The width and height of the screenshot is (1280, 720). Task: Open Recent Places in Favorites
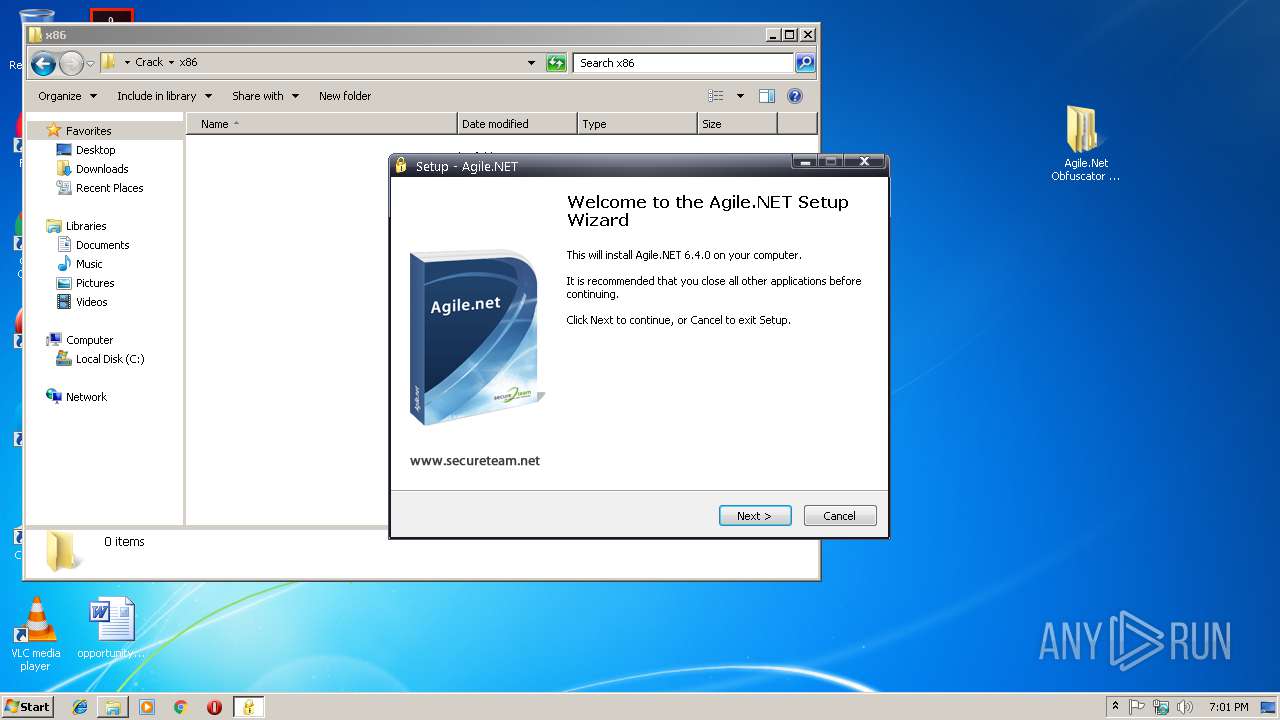(109, 188)
